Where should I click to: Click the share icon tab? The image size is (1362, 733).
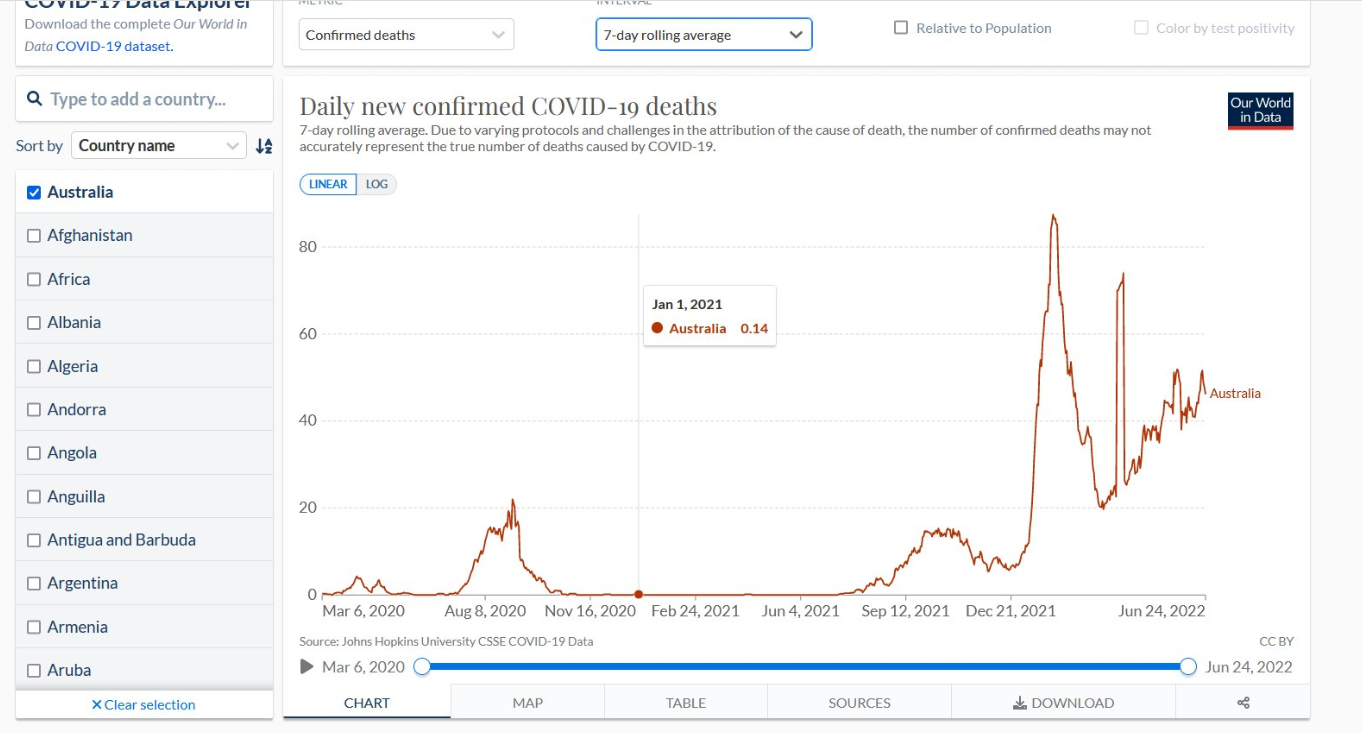[x=1243, y=703]
